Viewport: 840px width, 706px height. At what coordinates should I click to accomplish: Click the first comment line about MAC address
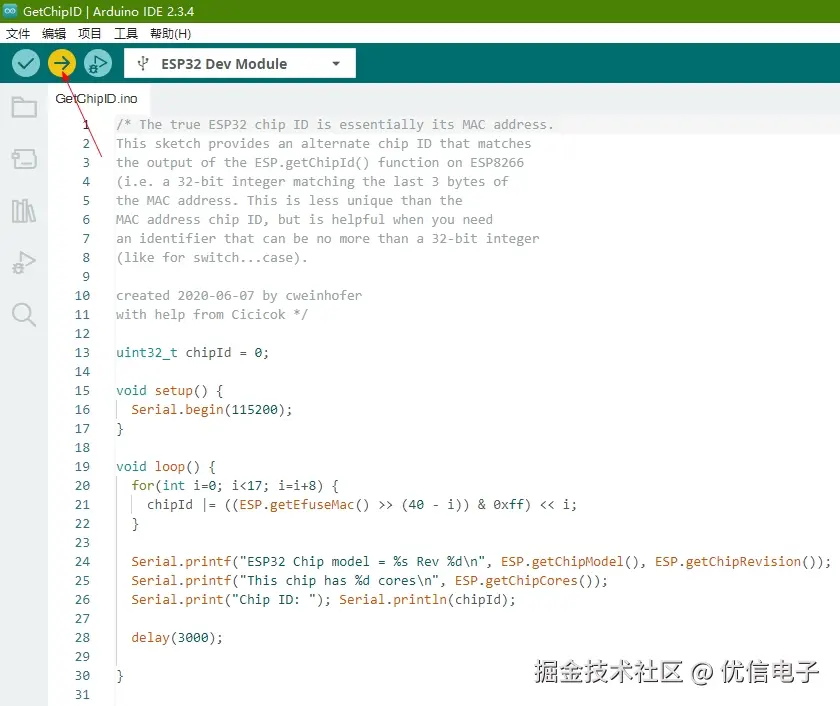tap(335, 125)
